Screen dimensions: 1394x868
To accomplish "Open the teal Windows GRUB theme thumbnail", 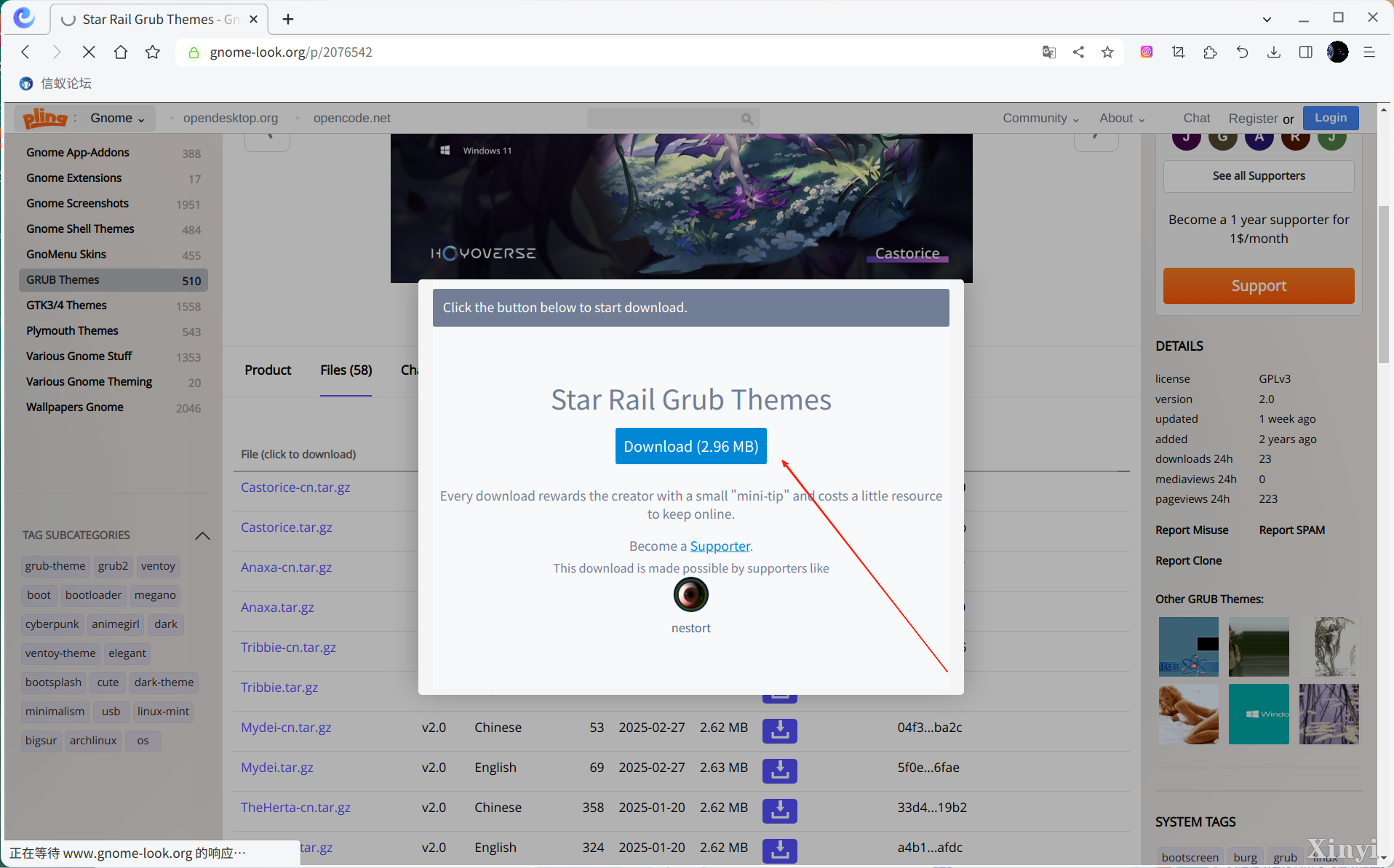I will coord(1259,714).
